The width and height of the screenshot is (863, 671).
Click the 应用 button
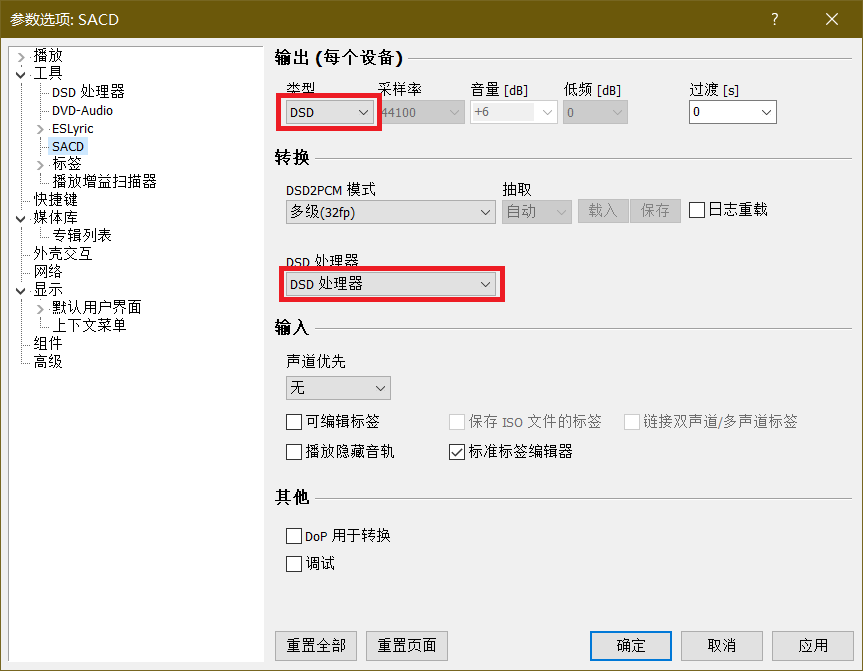(813, 646)
